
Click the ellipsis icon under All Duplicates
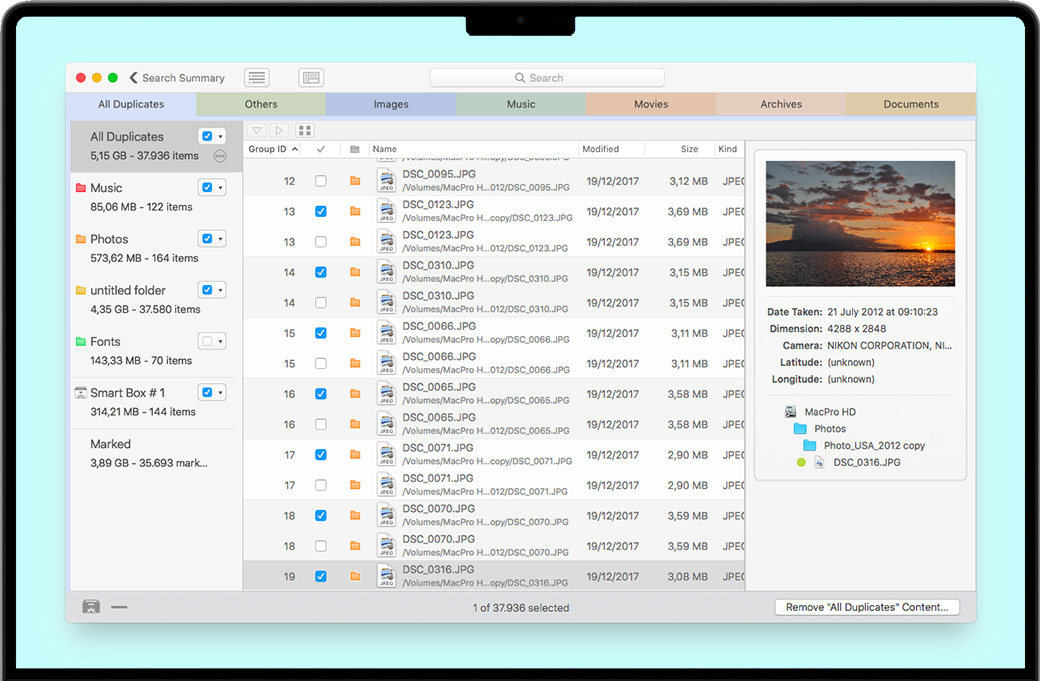[x=220, y=156]
